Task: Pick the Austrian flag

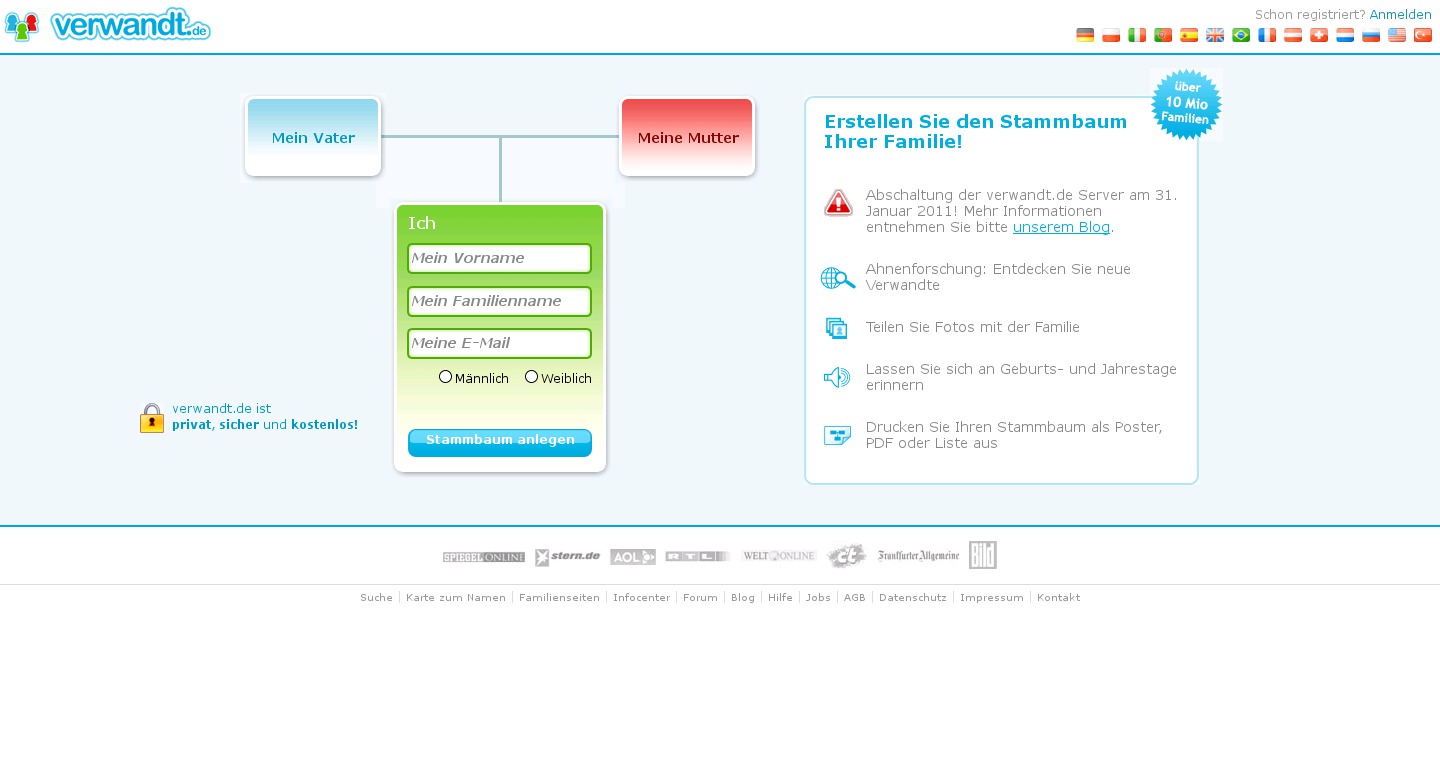Action: [x=1293, y=35]
